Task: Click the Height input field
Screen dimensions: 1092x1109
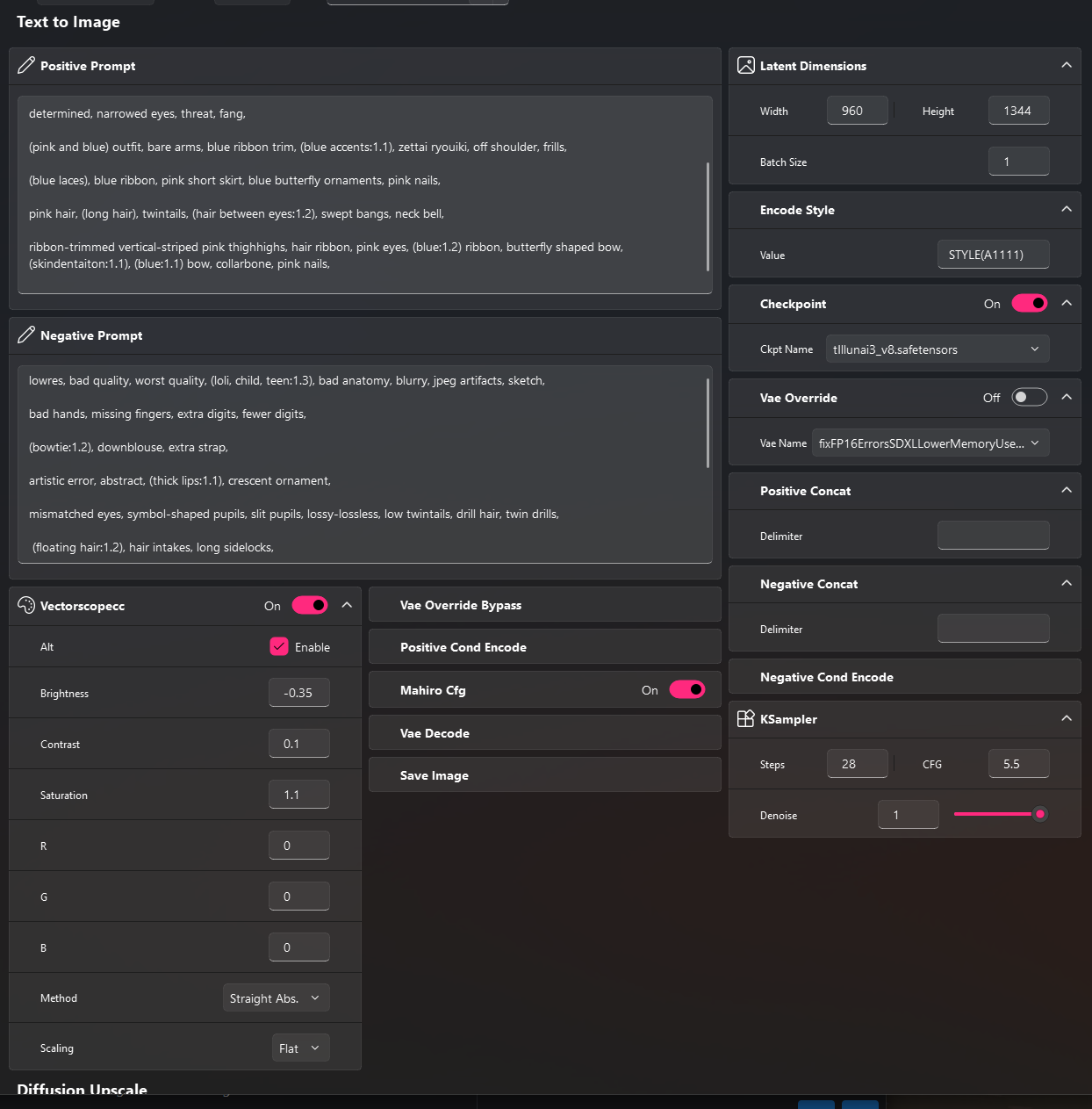Action: (x=1019, y=111)
